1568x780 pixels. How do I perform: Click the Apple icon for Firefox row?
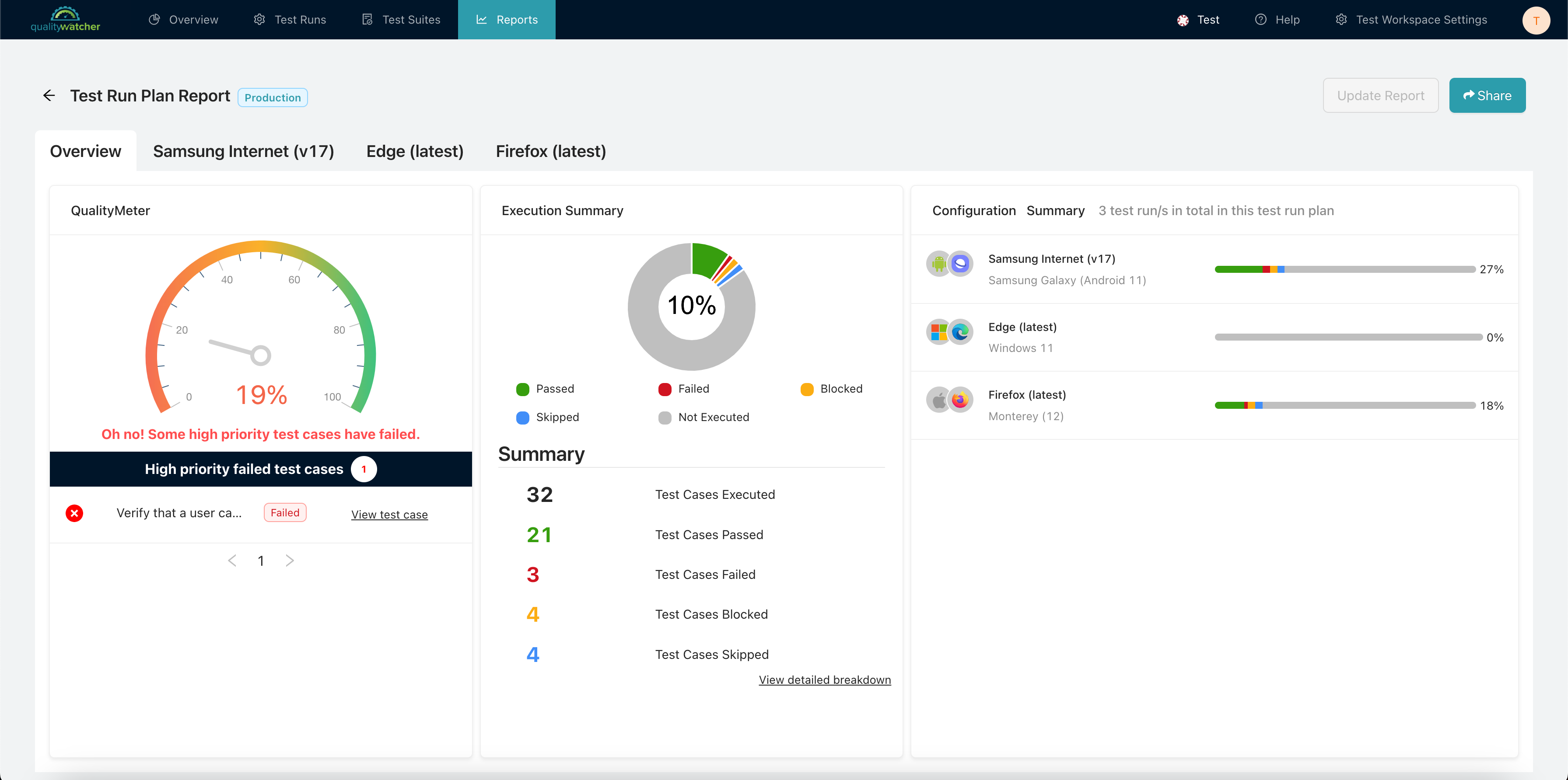coord(939,400)
